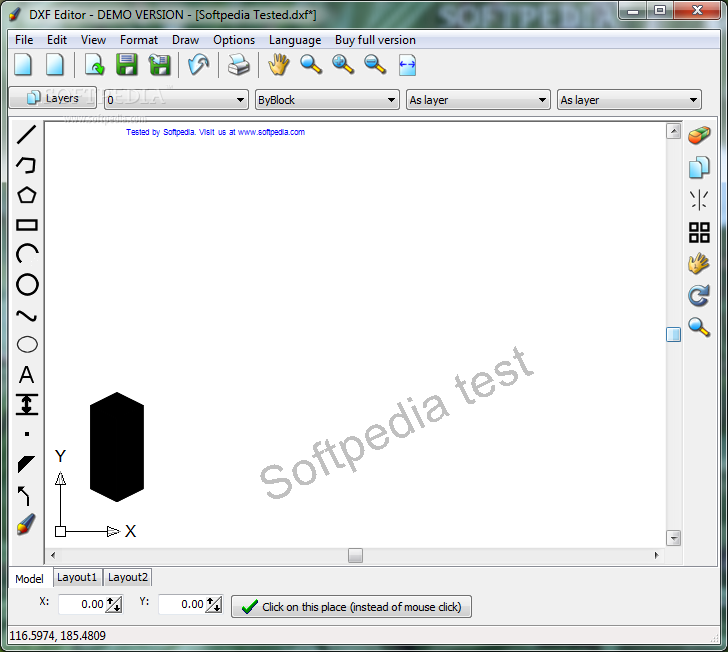The image size is (728, 652).
Task: Select the Leader arrow tool
Action: coord(24,496)
